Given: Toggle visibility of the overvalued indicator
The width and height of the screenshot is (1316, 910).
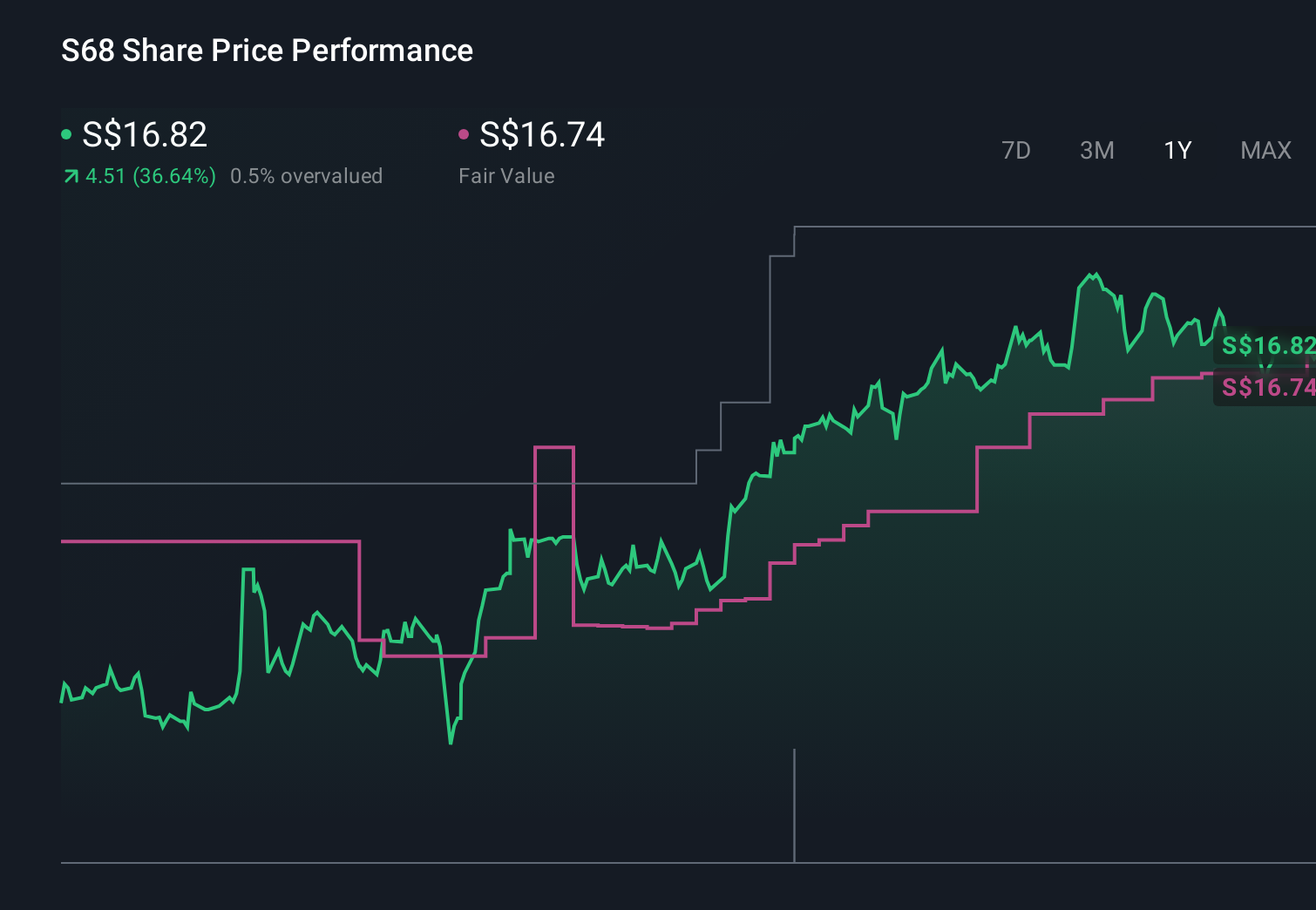Looking at the screenshot, I should click(x=307, y=176).
